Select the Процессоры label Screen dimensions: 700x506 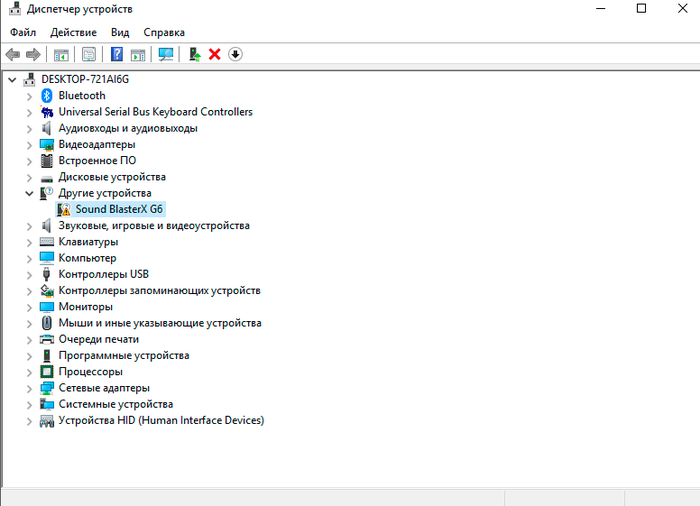point(91,372)
